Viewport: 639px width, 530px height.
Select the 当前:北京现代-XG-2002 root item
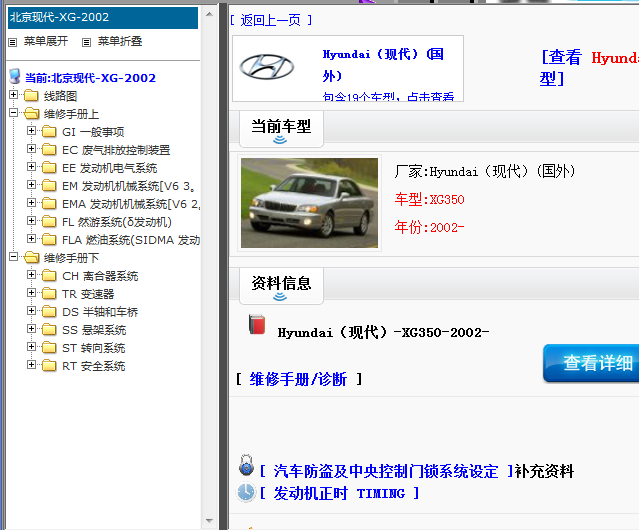click(x=90, y=77)
